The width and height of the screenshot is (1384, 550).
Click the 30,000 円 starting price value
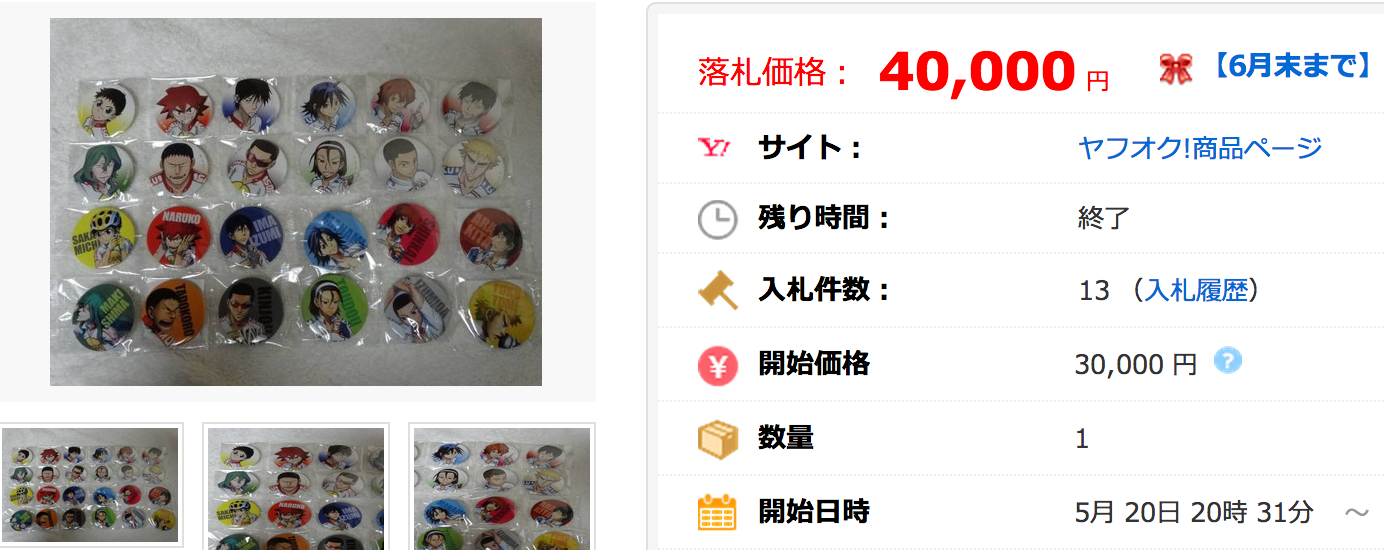(x=1136, y=364)
